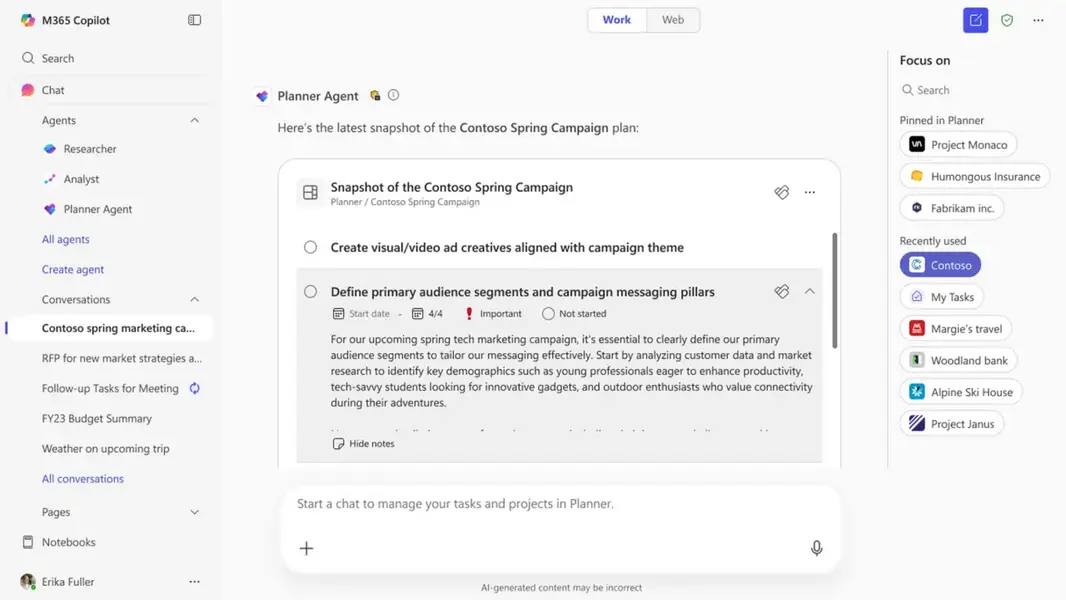Open FY23 Budget Summary conversation
This screenshot has width=1066, height=600.
tap(97, 419)
